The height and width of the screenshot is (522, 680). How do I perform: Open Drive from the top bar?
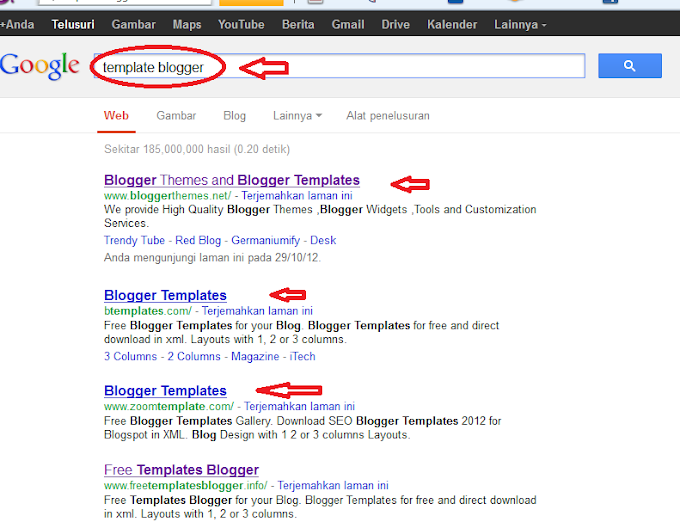coord(396,24)
